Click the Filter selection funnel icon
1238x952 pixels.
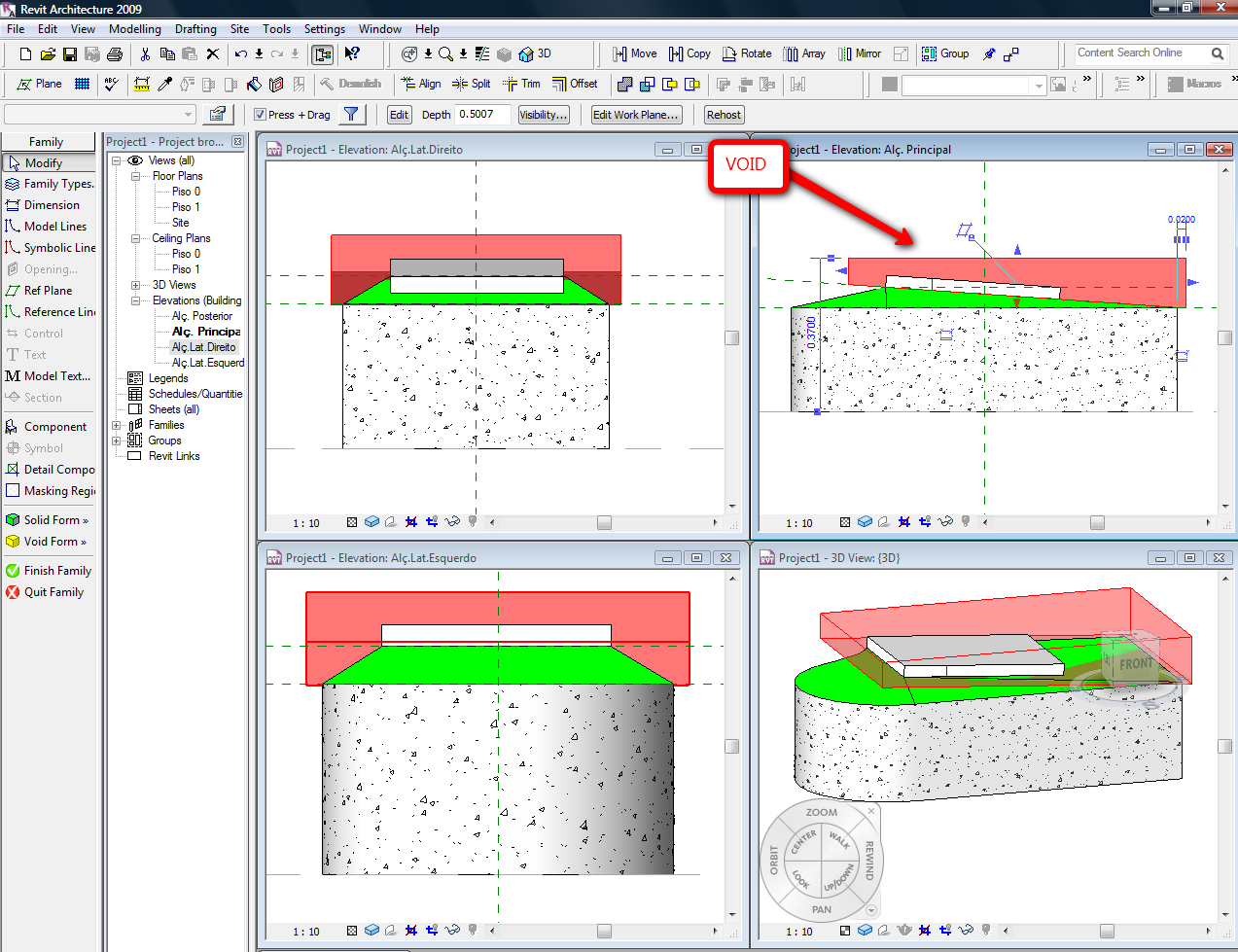tap(352, 115)
